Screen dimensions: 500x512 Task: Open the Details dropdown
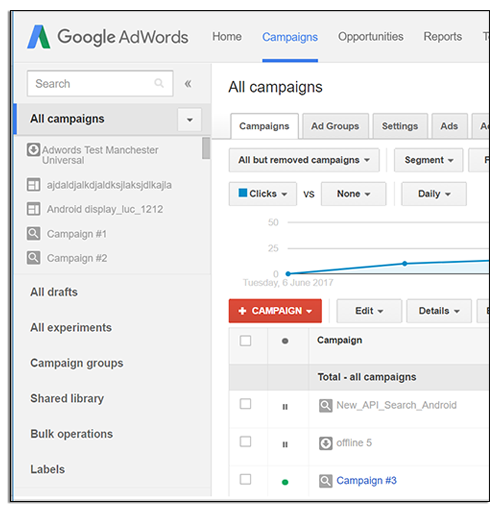click(439, 311)
